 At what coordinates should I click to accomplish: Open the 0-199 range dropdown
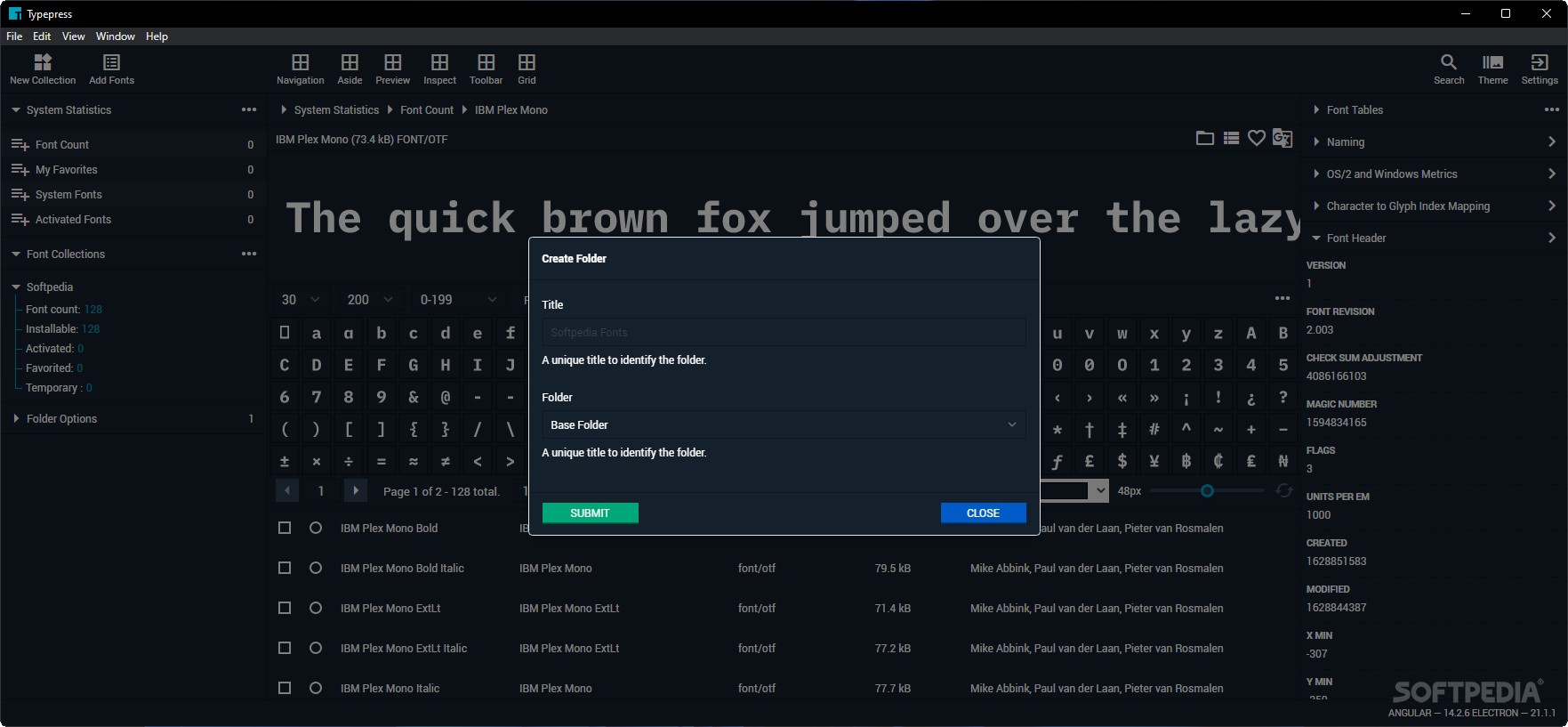click(x=458, y=300)
